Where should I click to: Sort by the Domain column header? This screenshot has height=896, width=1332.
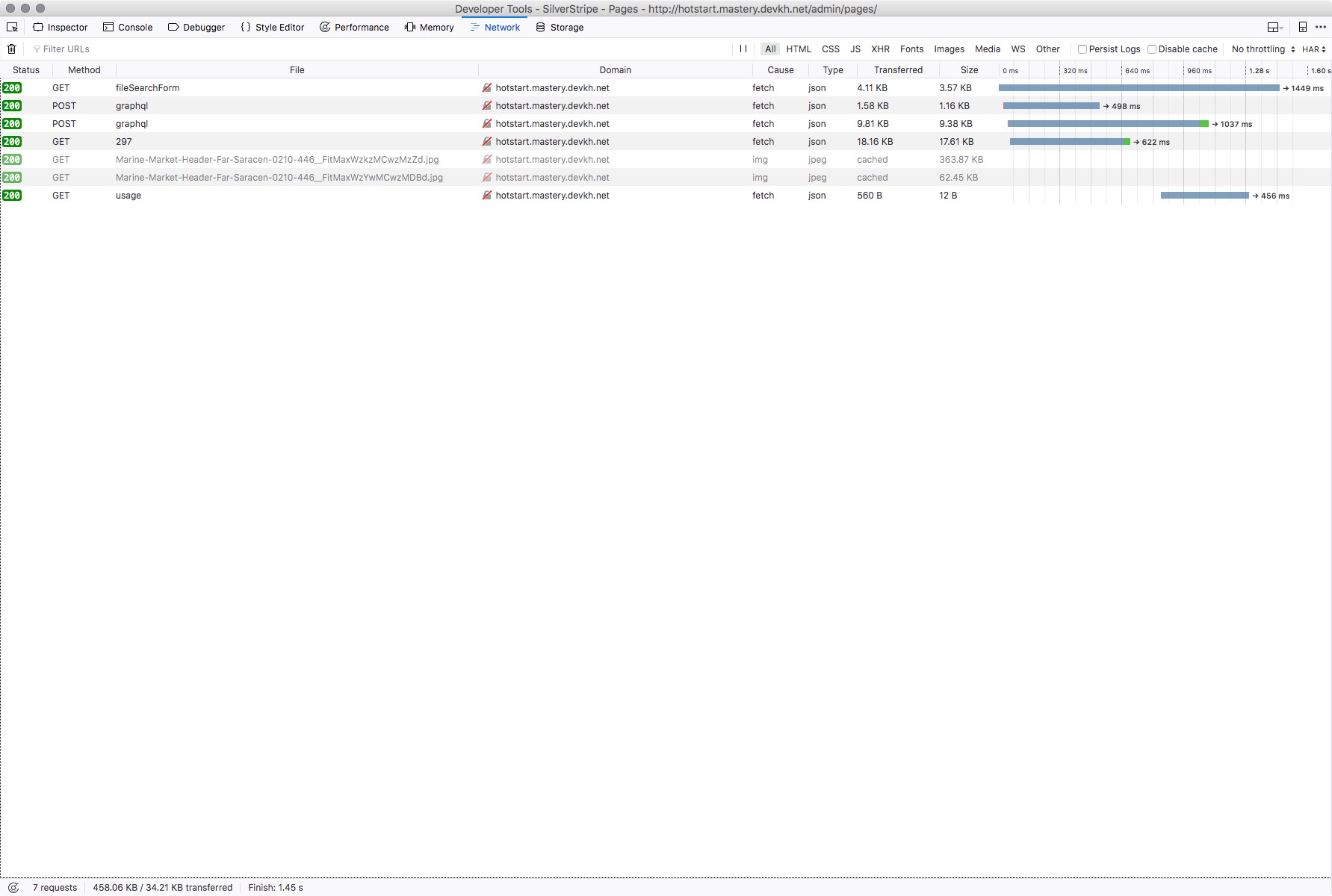pos(616,69)
